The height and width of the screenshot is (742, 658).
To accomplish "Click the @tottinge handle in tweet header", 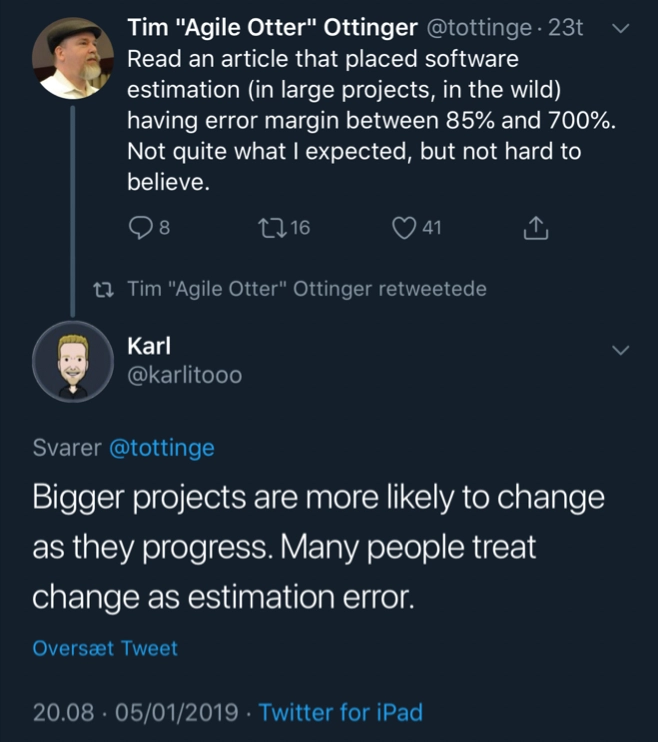I will (x=479, y=28).
